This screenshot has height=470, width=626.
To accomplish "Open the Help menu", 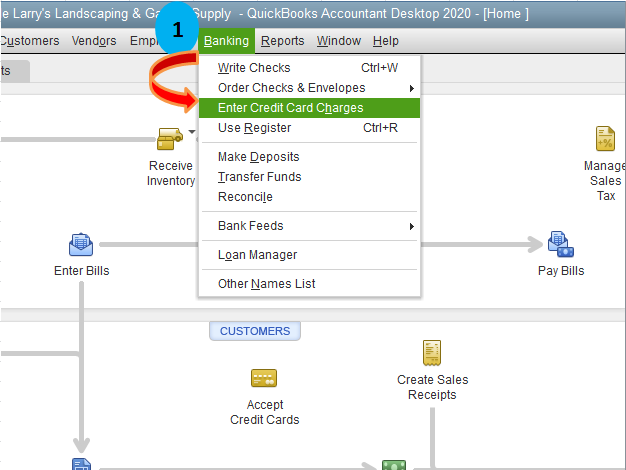I will click(386, 41).
